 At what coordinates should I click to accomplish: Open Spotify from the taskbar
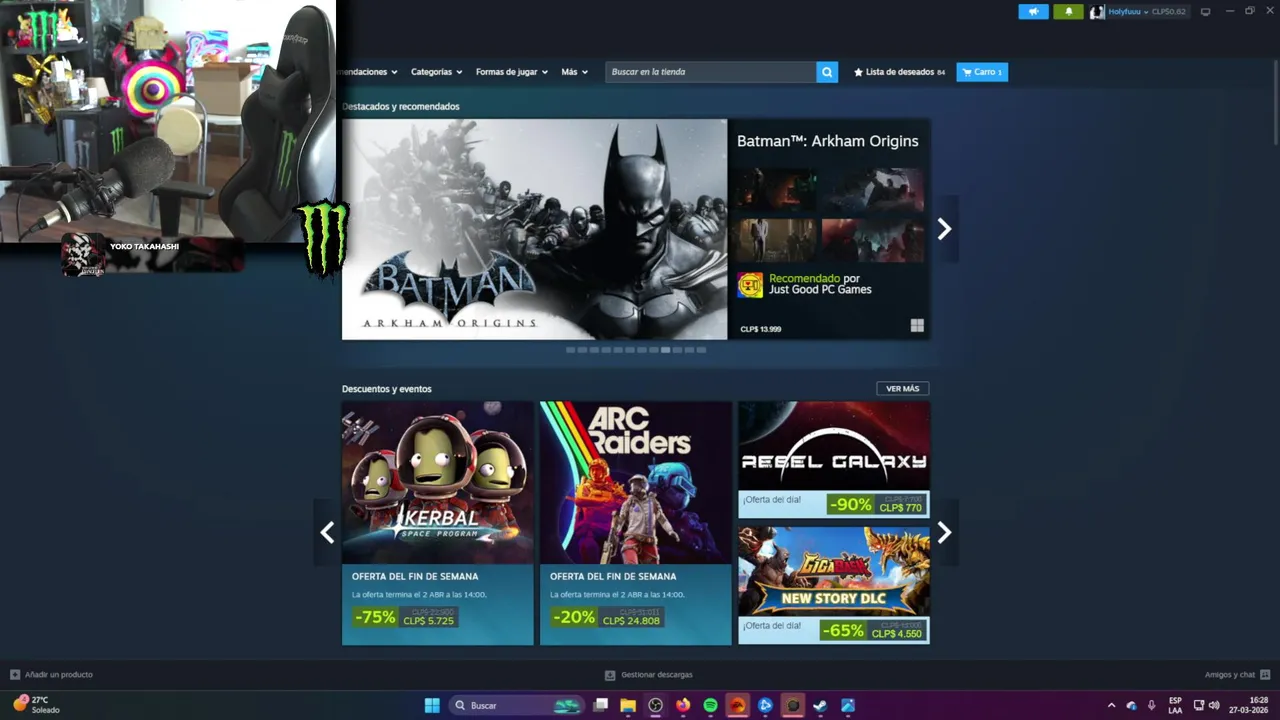(710, 705)
